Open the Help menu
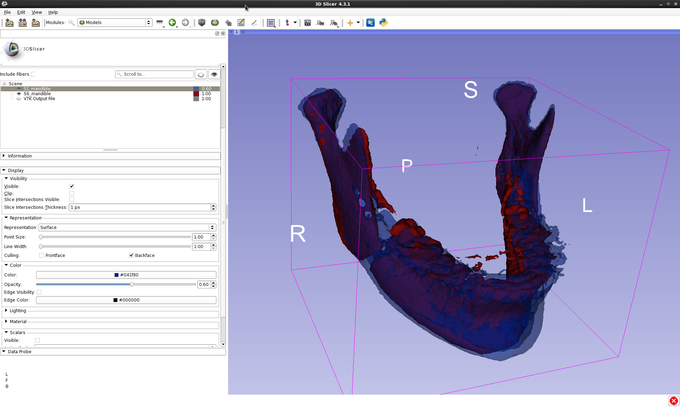The image size is (680, 407). tap(53, 12)
